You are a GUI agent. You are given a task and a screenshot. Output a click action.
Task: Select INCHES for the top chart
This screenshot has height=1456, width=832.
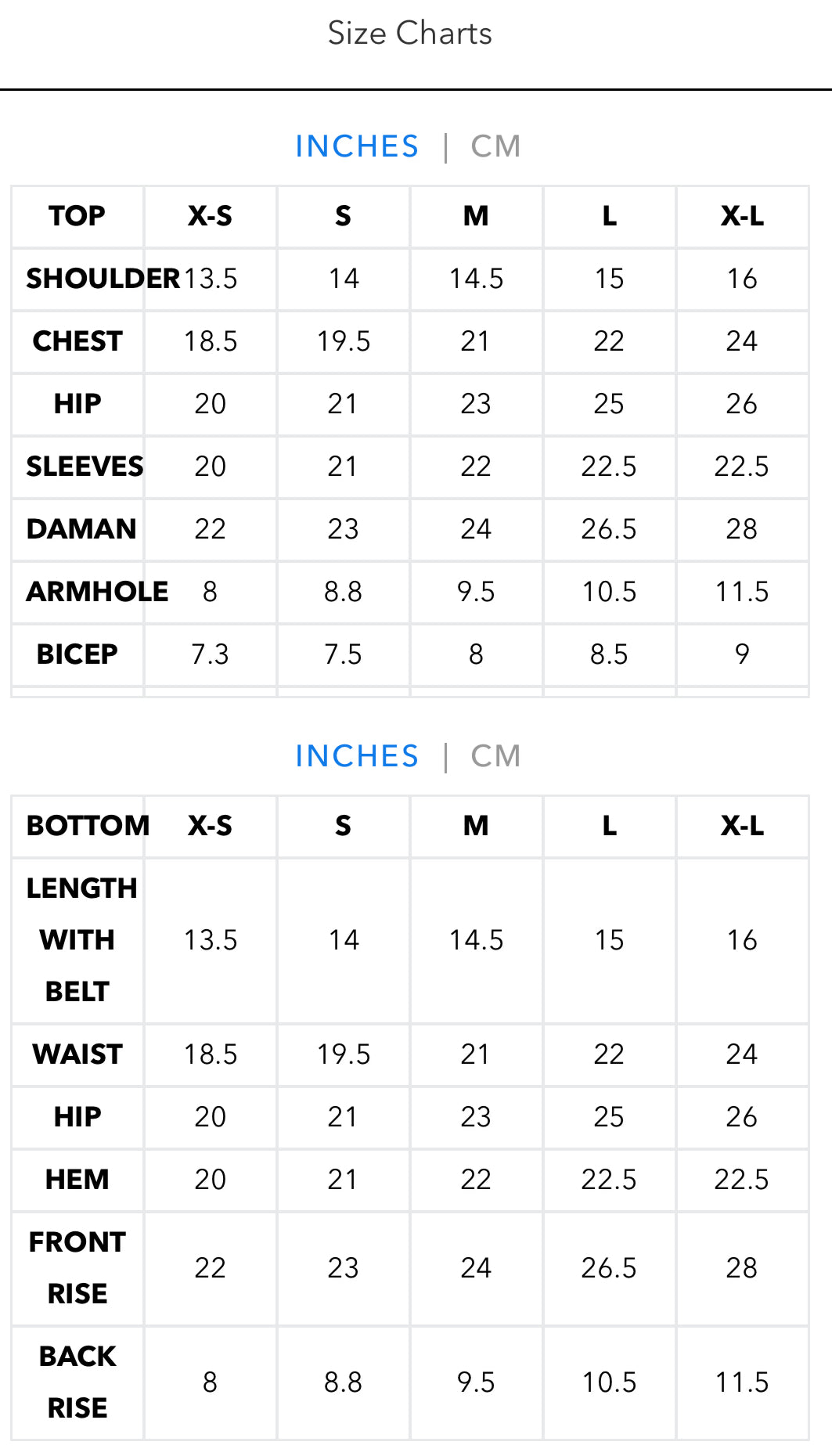pos(357,146)
